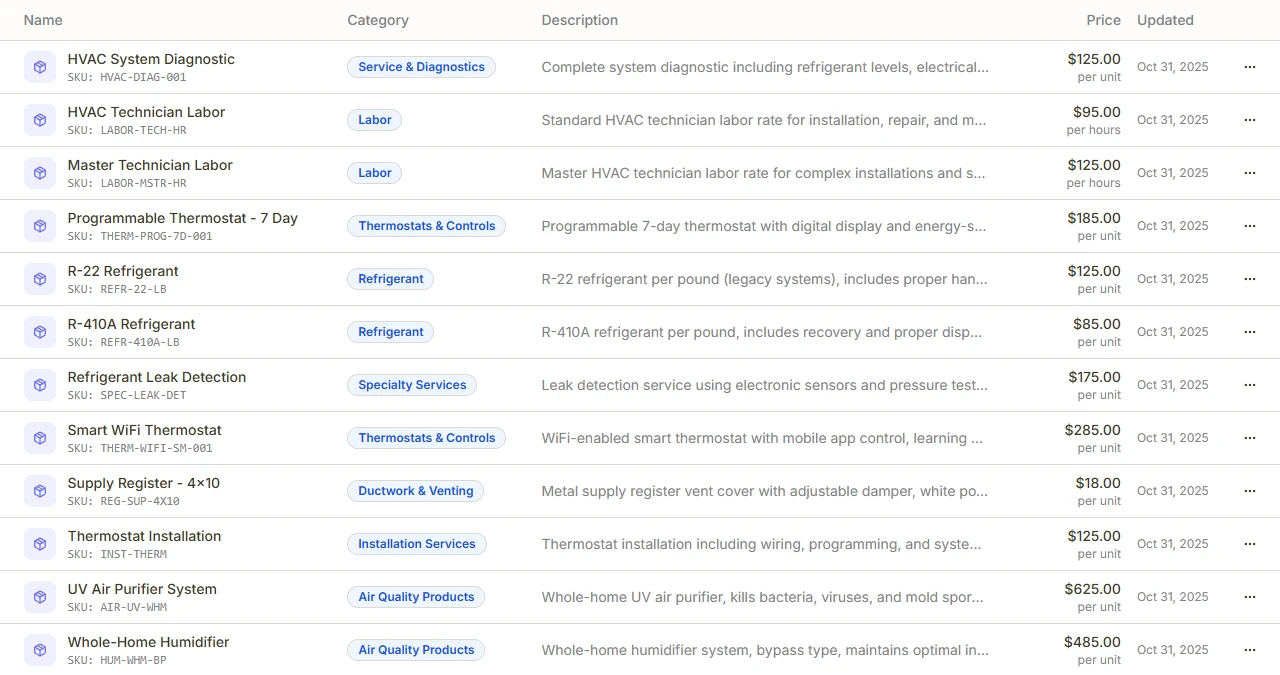Click the box icon for HVAC System Diagnostic
1280x675 pixels.
[40, 67]
